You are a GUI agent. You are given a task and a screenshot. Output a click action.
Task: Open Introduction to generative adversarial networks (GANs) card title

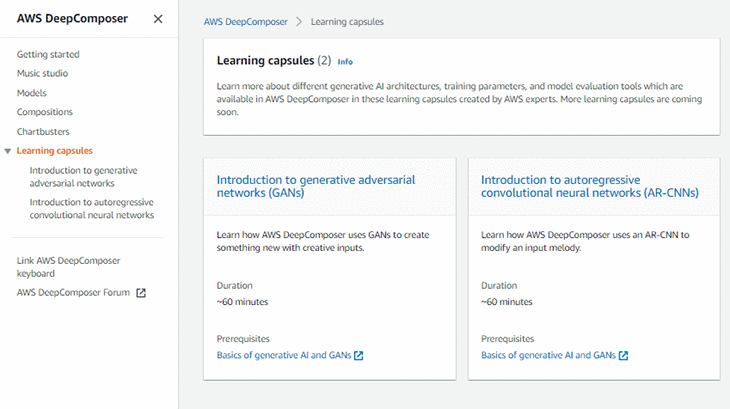(316, 186)
